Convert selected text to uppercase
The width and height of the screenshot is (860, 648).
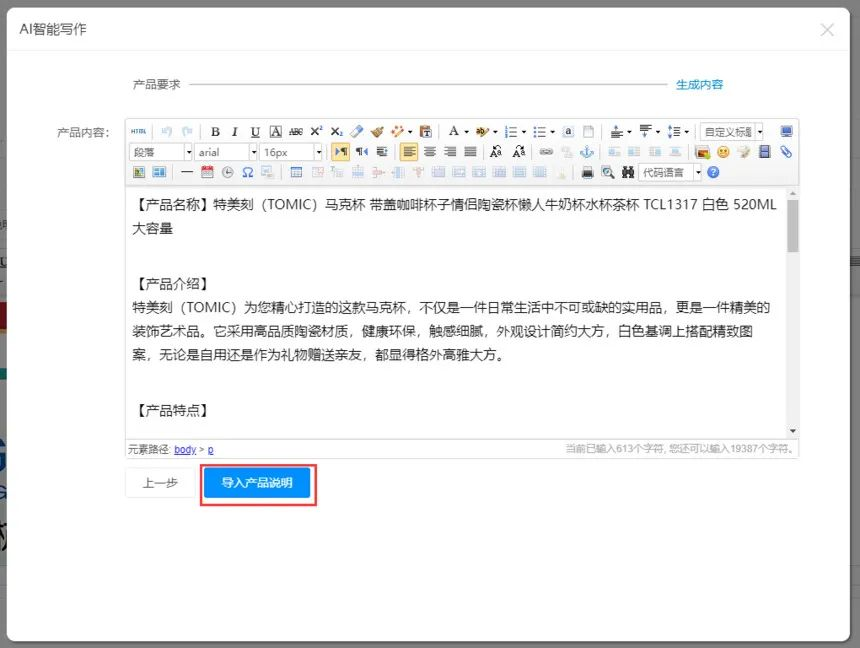tap(496, 152)
